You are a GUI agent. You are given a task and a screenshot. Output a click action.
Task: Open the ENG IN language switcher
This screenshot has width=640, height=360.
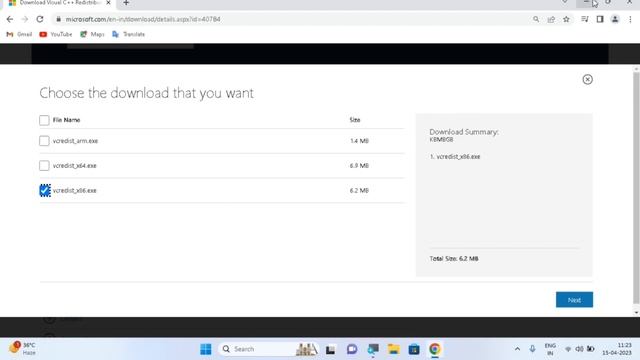pyautogui.click(x=550, y=349)
